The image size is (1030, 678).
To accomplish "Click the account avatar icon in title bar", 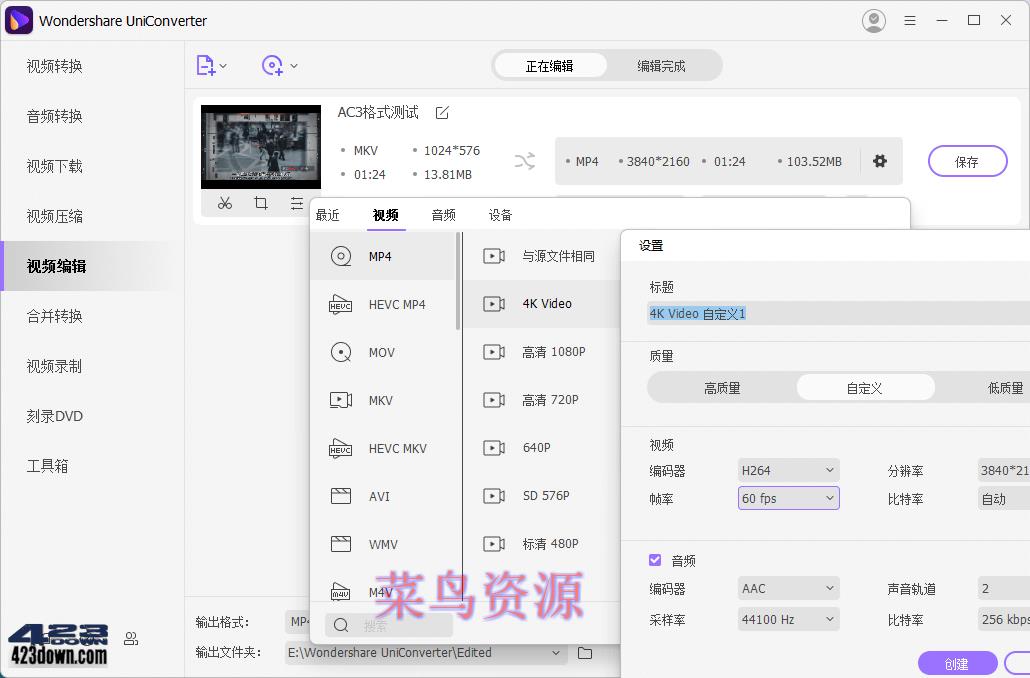I will pos(873,20).
